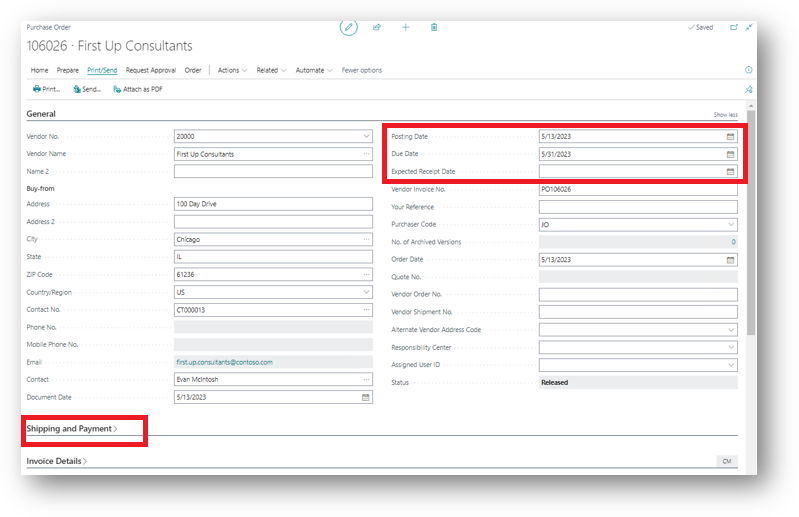The height and width of the screenshot is (517, 799).
Task: Open Request Approval tab
Action: tap(151, 70)
